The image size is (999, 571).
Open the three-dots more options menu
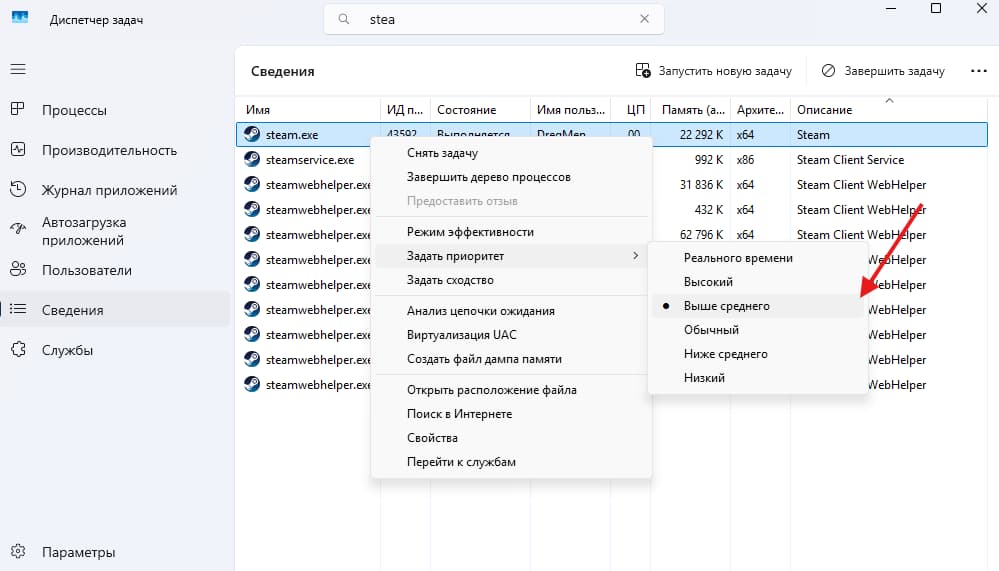979,71
